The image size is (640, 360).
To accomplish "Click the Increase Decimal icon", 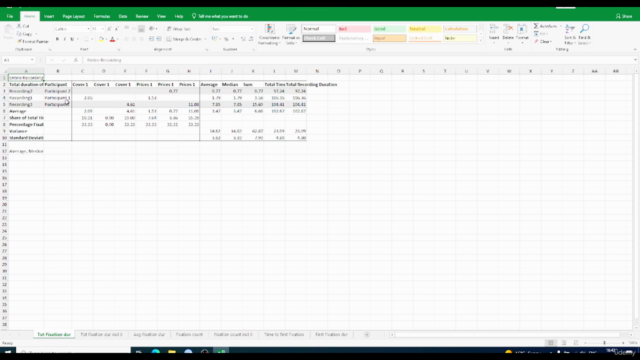I will 243,39.
